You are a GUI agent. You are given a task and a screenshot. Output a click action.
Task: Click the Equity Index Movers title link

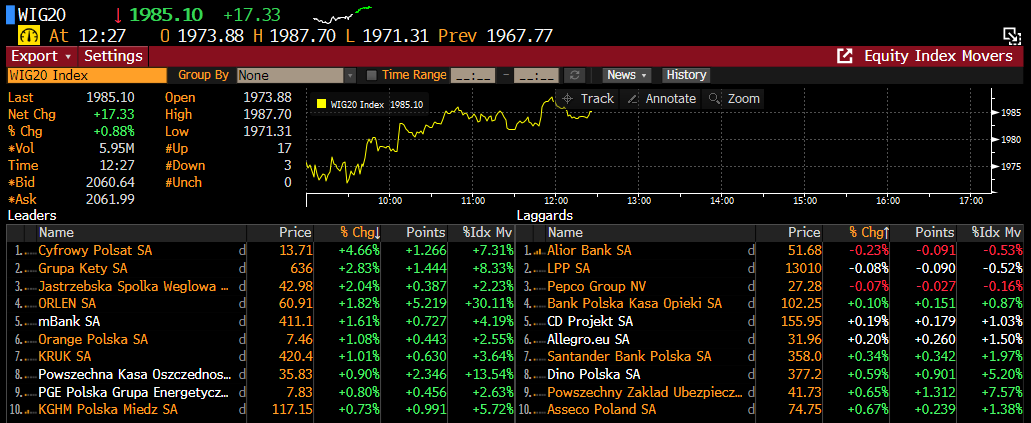click(938, 56)
